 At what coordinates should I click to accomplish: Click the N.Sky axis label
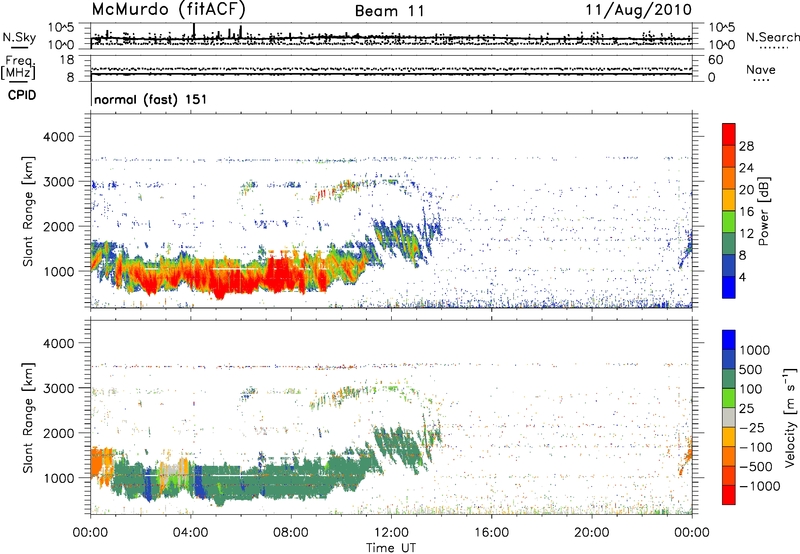[x=19, y=37]
